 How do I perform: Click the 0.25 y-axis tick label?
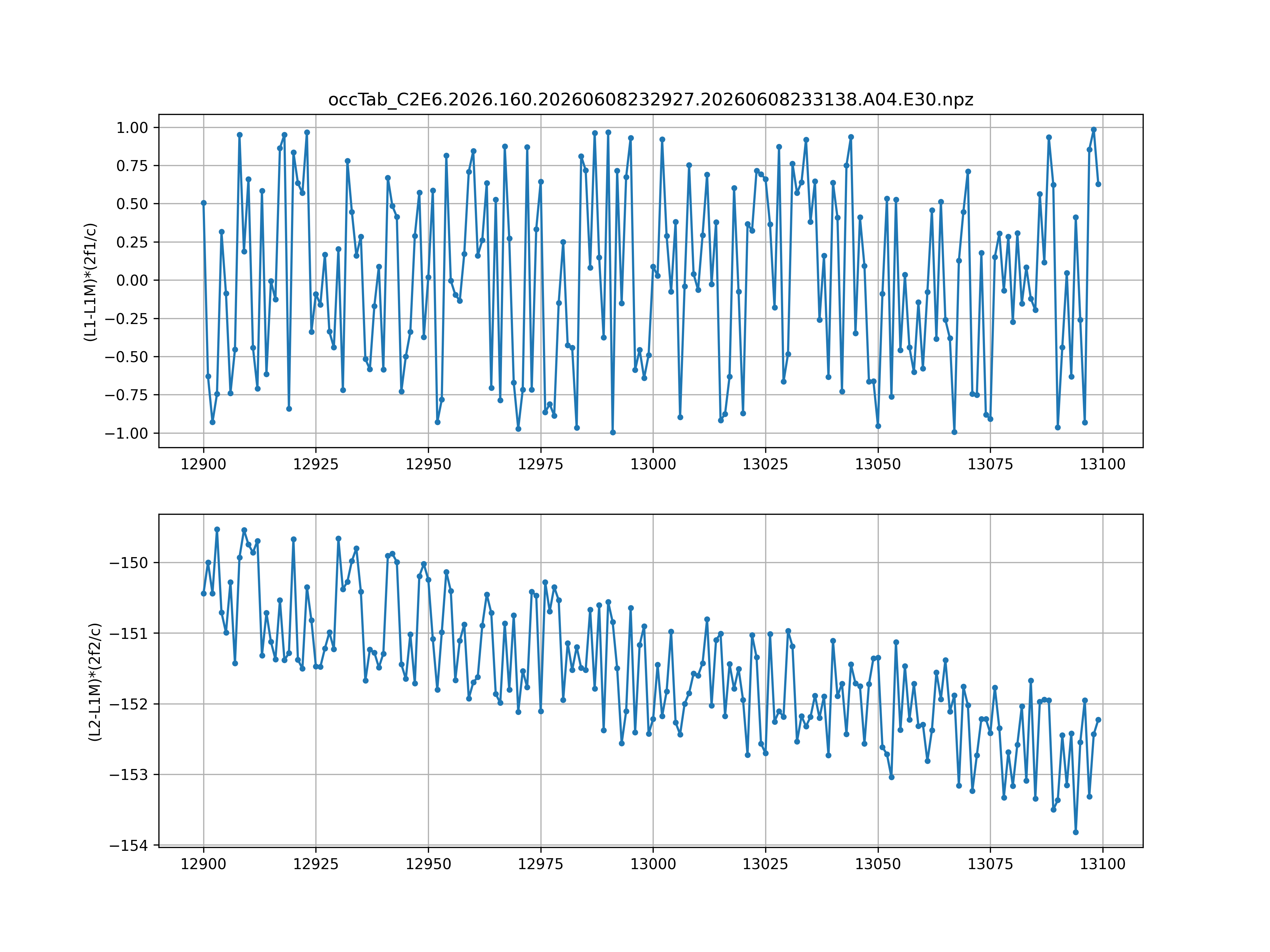tap(132, 242)
